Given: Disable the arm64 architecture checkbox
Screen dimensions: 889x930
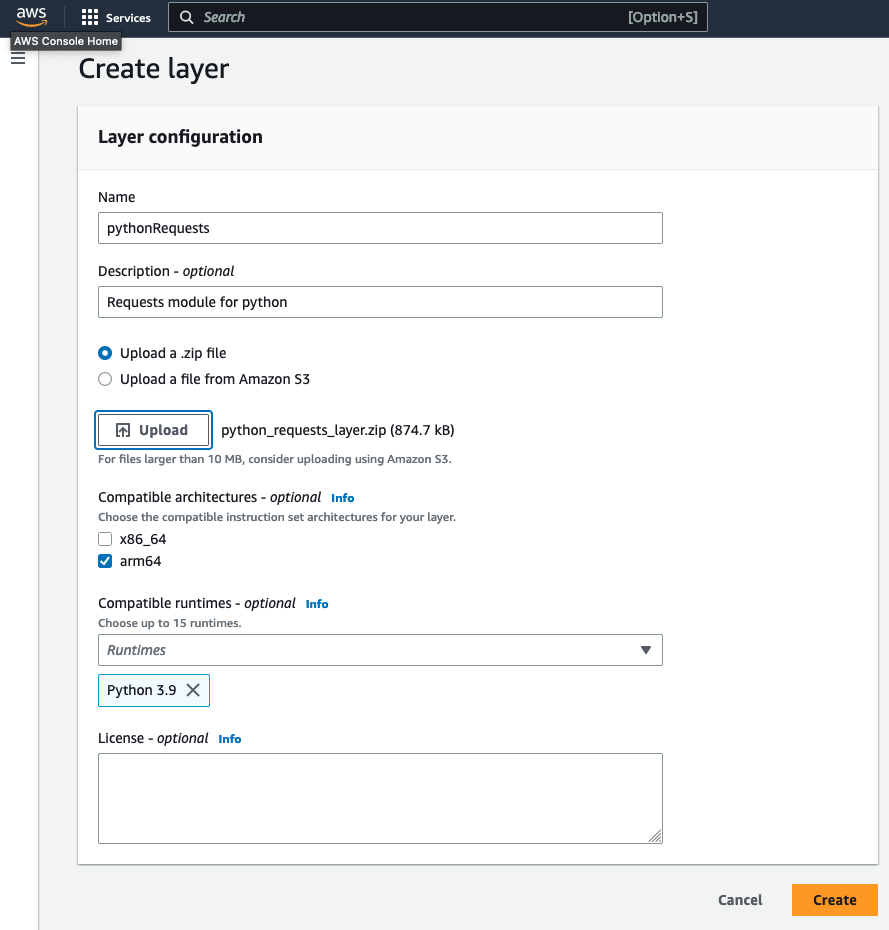Looking at the screenshot, I should [105, 561].
